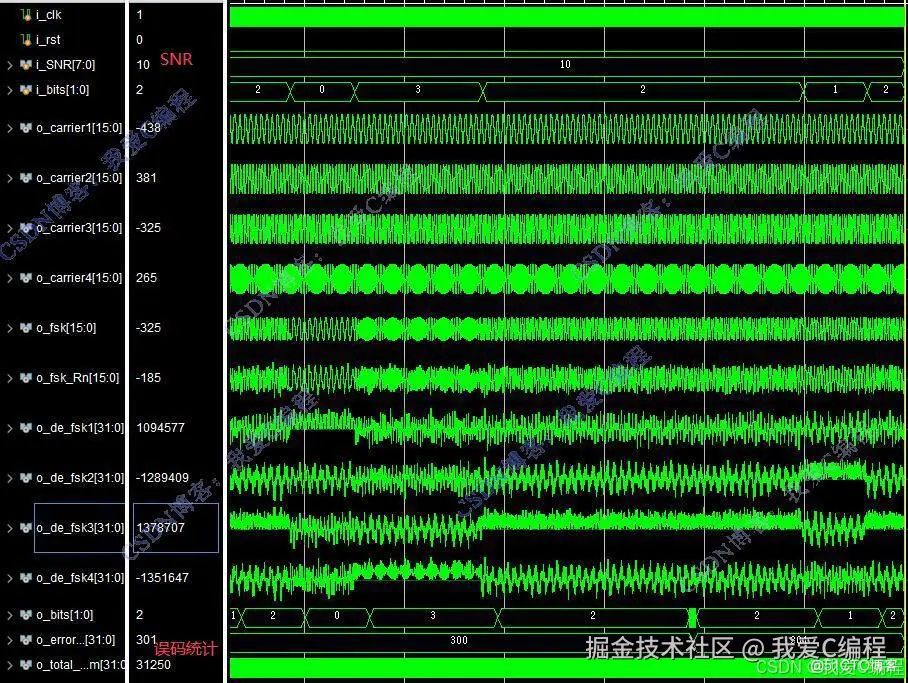Click the o_fsk_Rn value -185
The height and width of the screenshot is (683, 908).
[x=148, y=378]
